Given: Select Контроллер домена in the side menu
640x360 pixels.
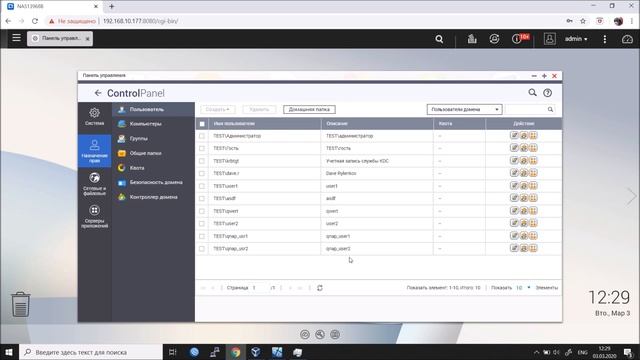Looking at the screenshot, I should tap(153, 197).
